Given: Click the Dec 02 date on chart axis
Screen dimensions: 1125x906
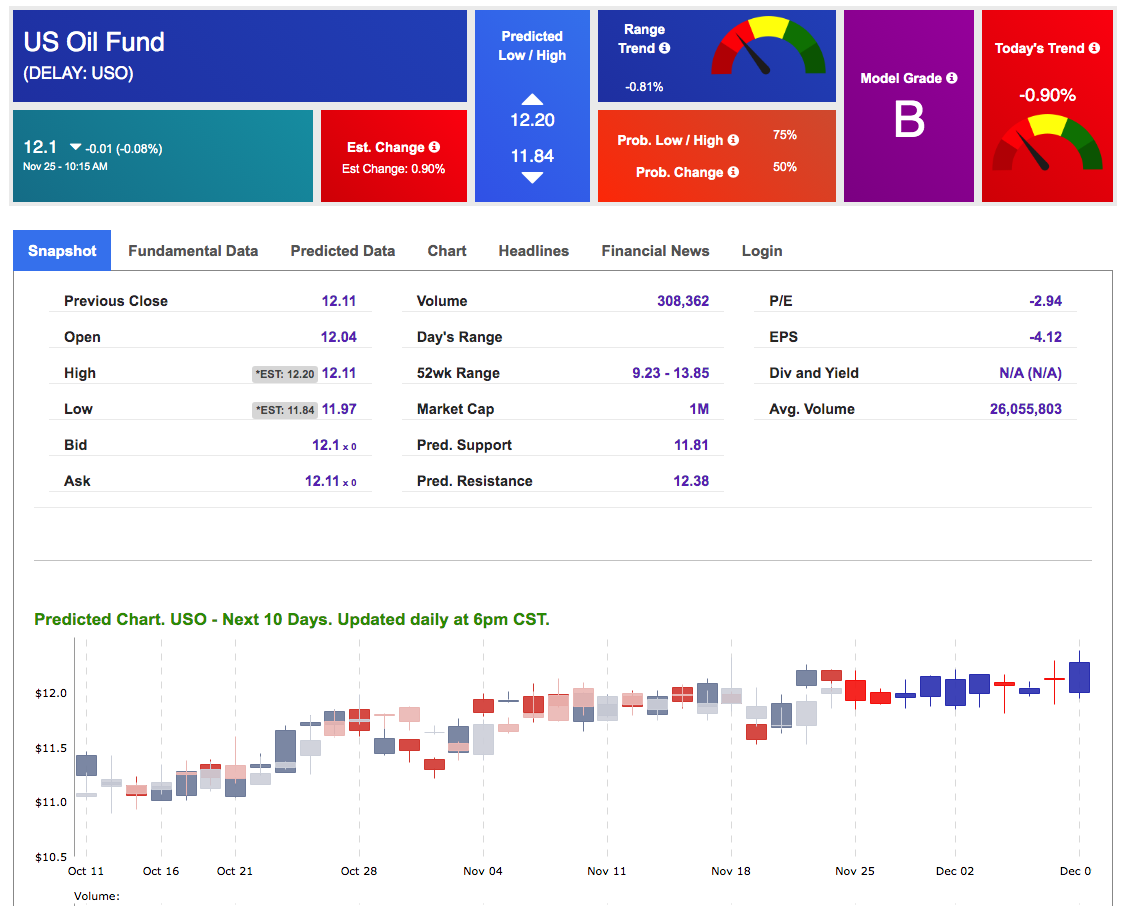Looking at the screenshot, I should pos(955,871).
